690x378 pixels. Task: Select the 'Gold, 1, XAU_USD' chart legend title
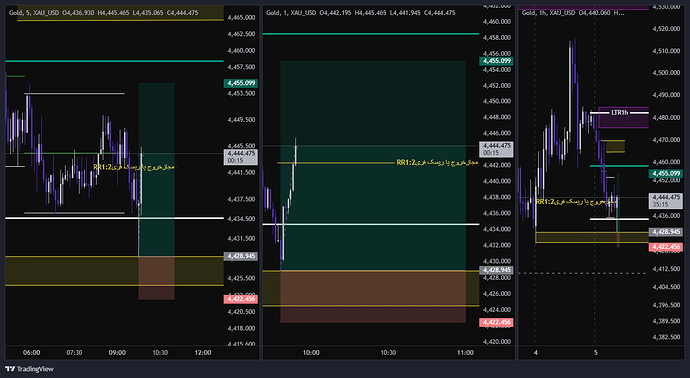[291, 13]
